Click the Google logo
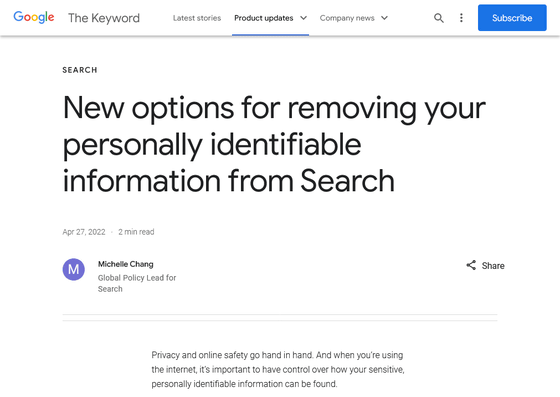The width and height of the screenshot is (560, 397). (x=34, y=17)
